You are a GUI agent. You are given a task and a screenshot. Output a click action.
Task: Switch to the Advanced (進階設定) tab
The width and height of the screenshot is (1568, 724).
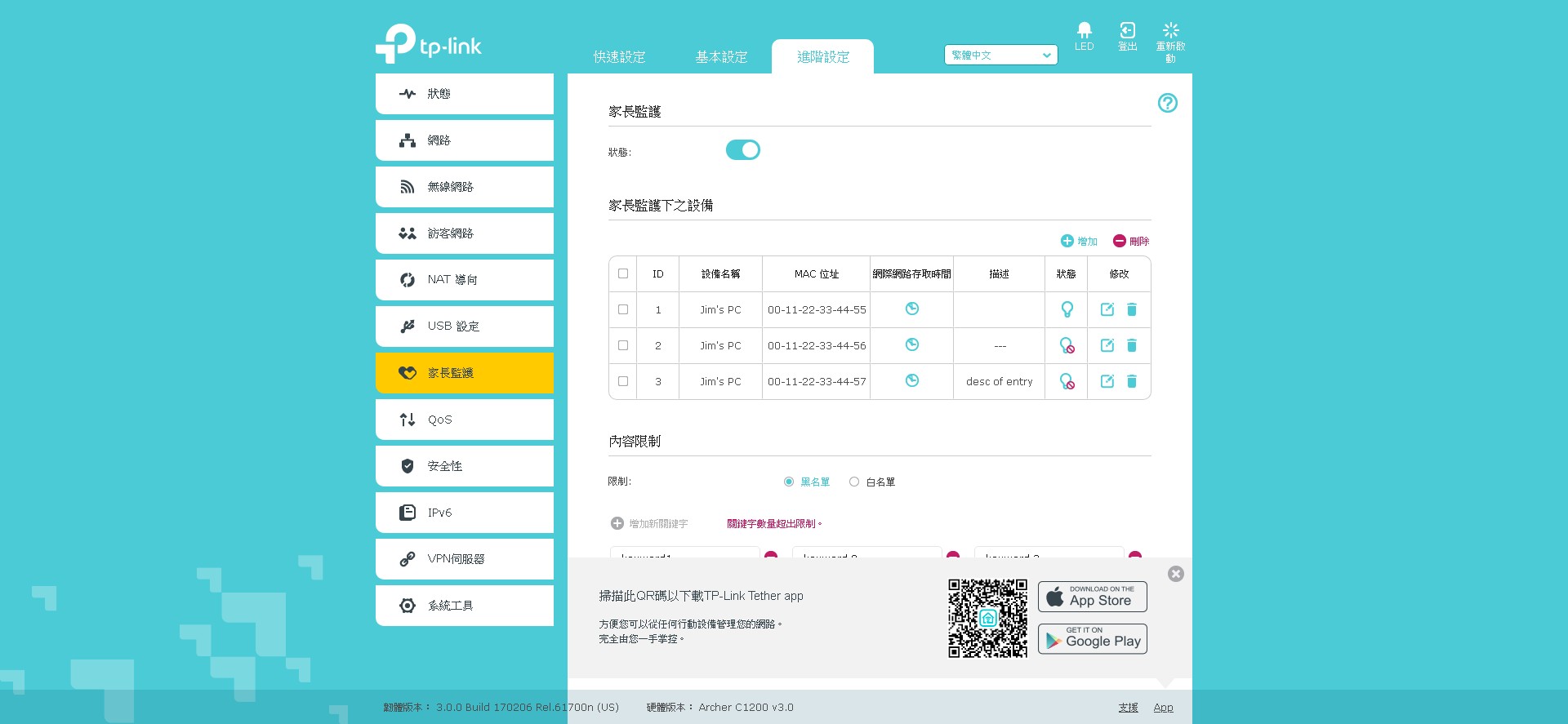(x=823, y=57)
